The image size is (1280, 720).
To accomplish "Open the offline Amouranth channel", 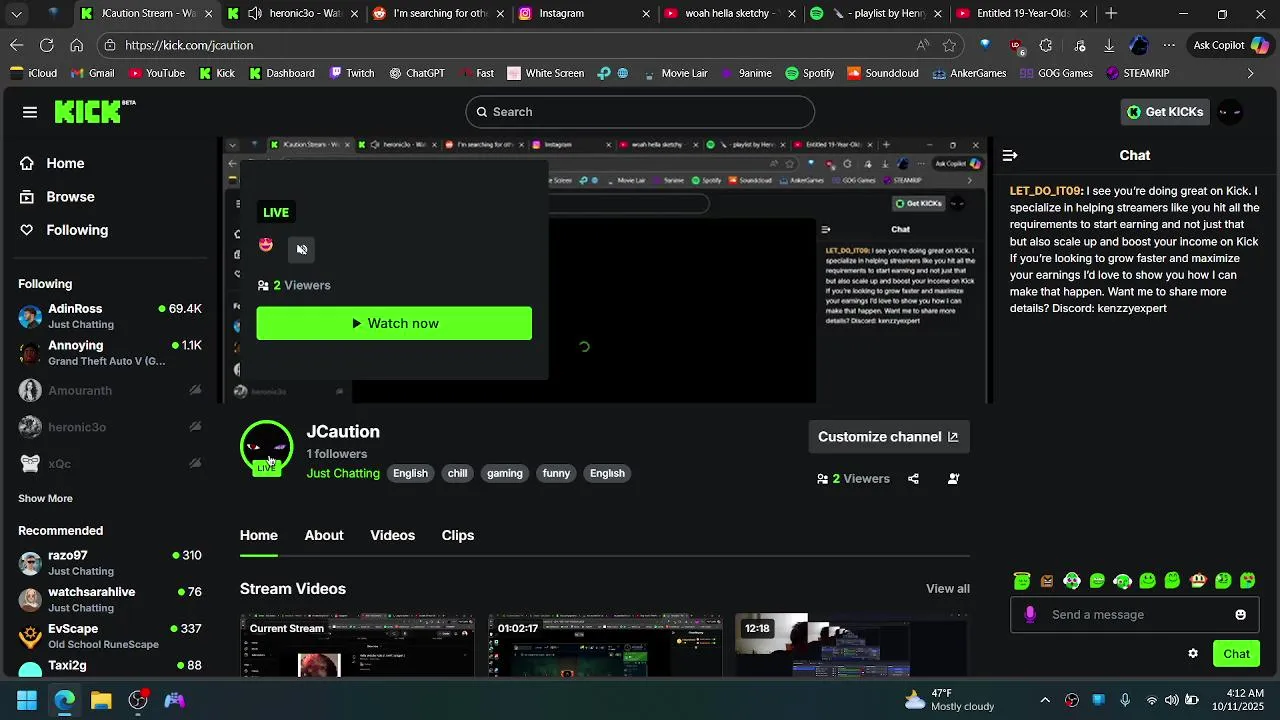I will point(110,390).
